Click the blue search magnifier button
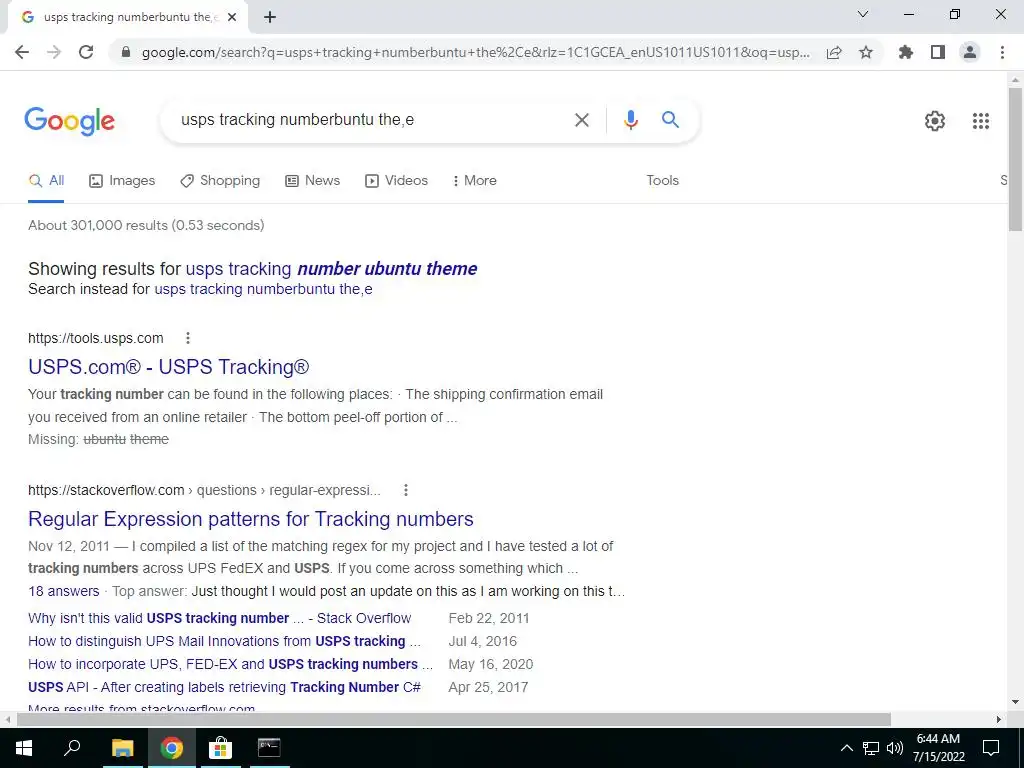The height and width of the screenshot is (768, 1024). pyautogui.click(x=670, y=120)
